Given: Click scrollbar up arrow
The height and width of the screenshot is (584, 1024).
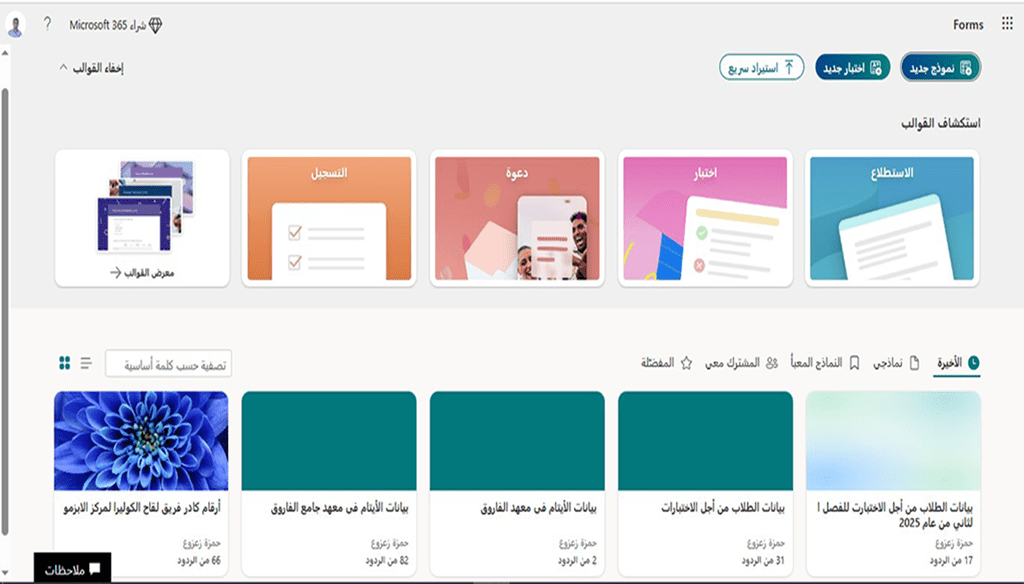Looking at the screenshot, I should [x=5, y=53].
